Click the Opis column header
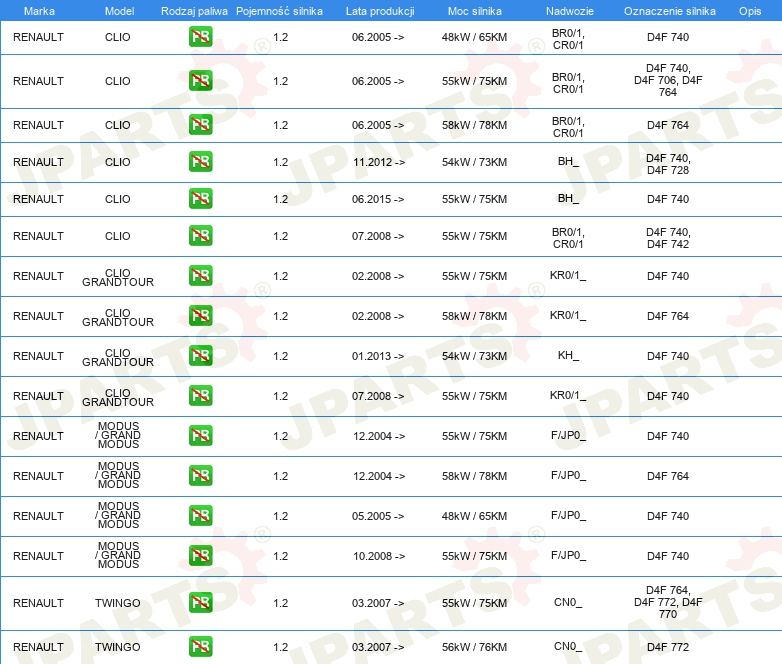782x664 pixels. point(750,11)
